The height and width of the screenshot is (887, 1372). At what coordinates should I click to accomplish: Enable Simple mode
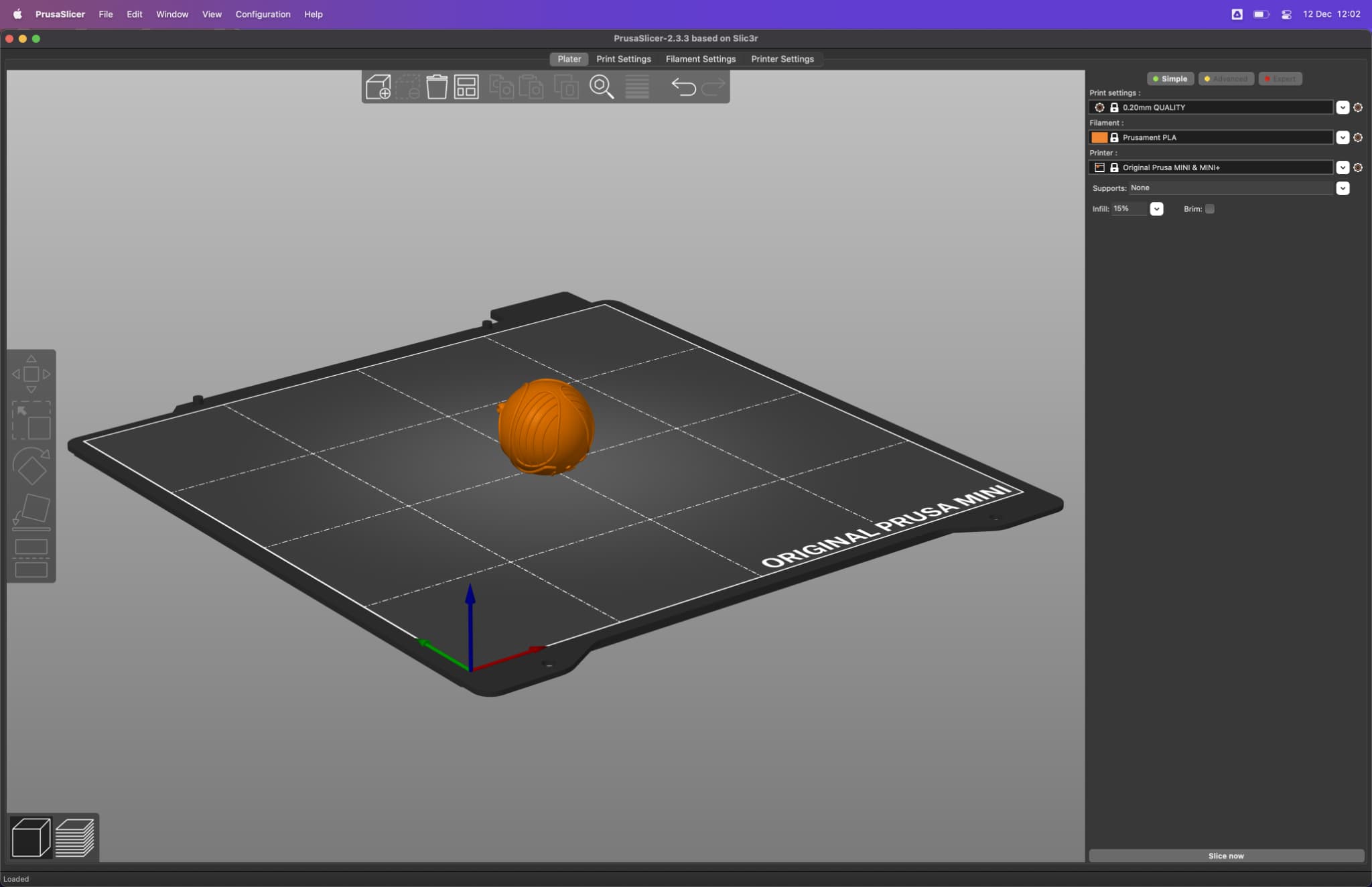coord(1170,79)
